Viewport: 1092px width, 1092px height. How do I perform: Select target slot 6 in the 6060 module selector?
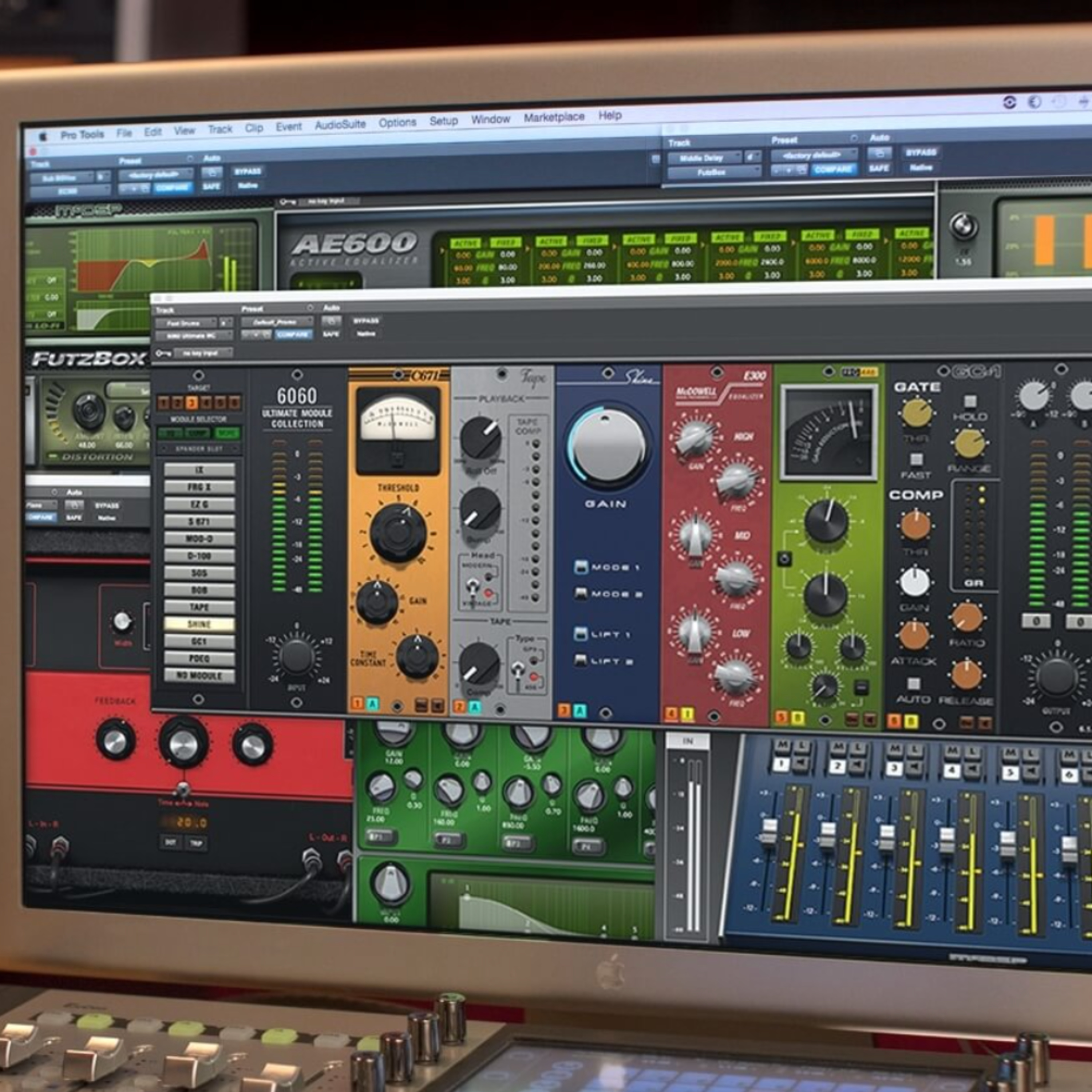(x=234, y=403)
